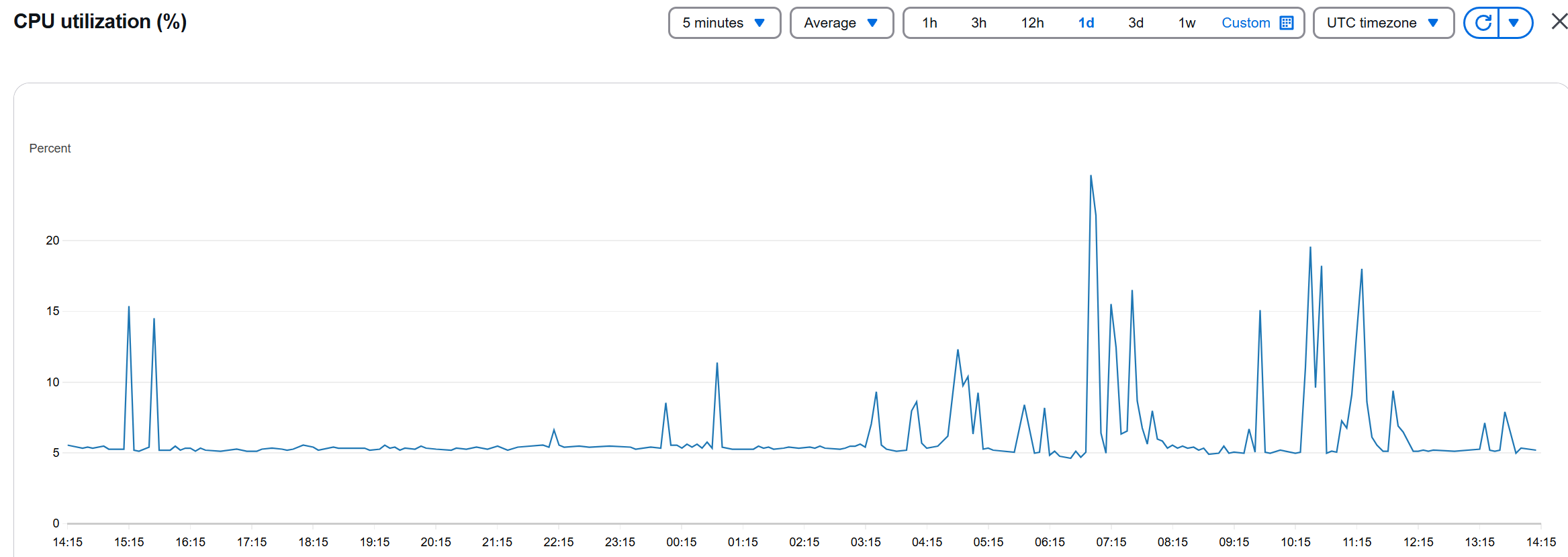Open the refresh options dropdown arrow
Image resolution: width=1568 pixels, height=557 pixels.
click(1515, 23)
